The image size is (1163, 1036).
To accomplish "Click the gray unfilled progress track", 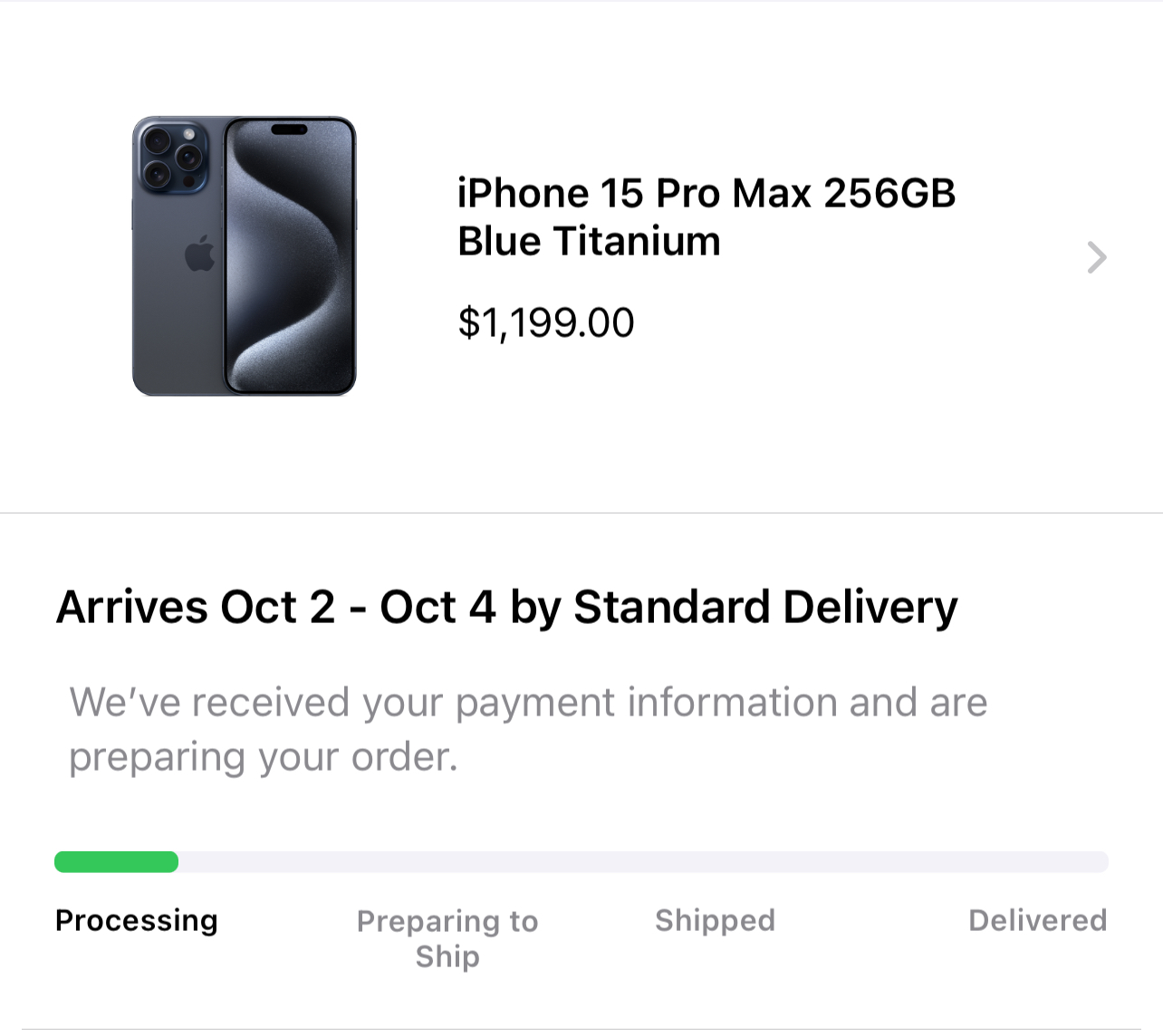I will [643, 862].
